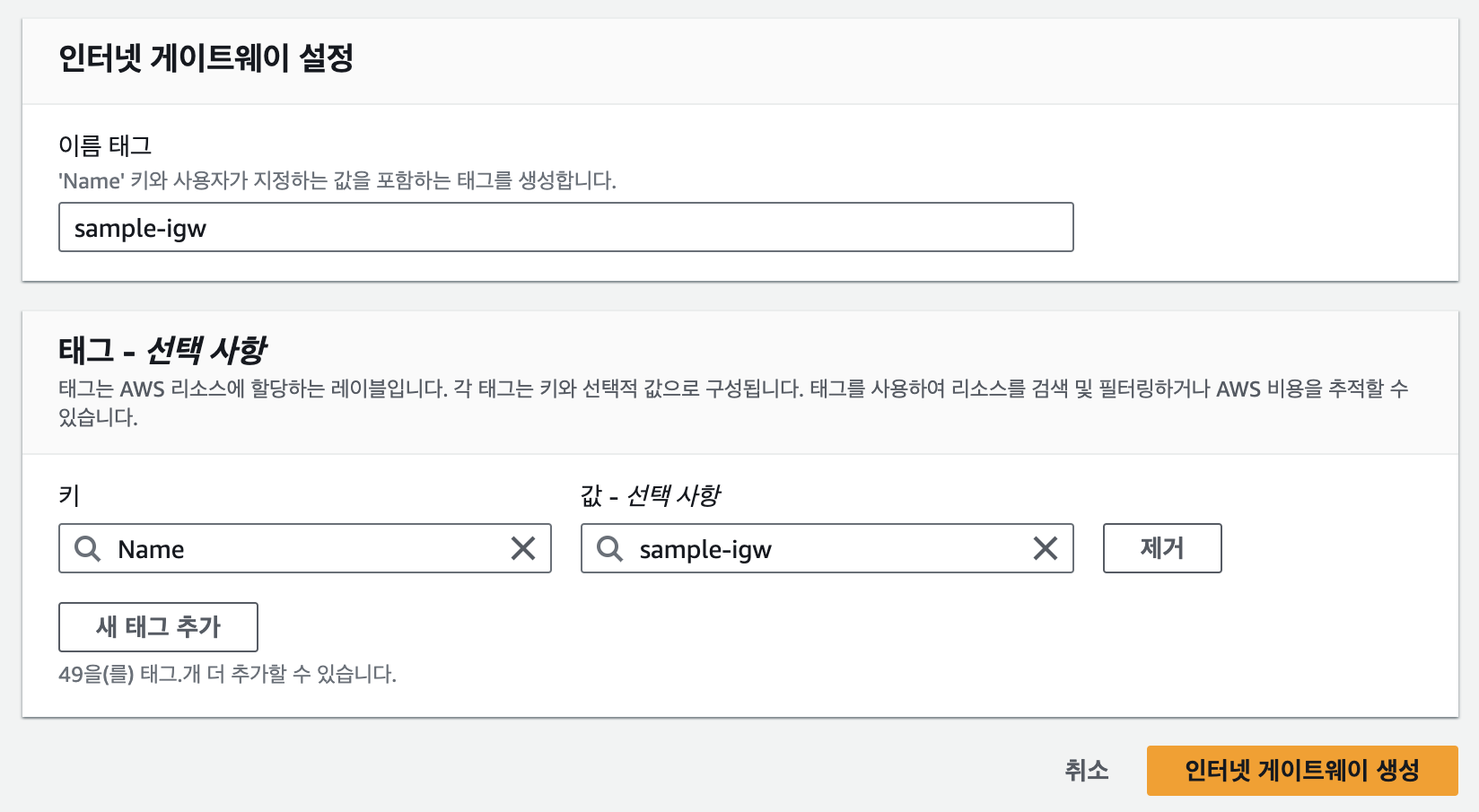This screenshot has height=812, width=1479.
Task: Clear the 값 field with its X icon
Action: click(x=1045, y=548)
